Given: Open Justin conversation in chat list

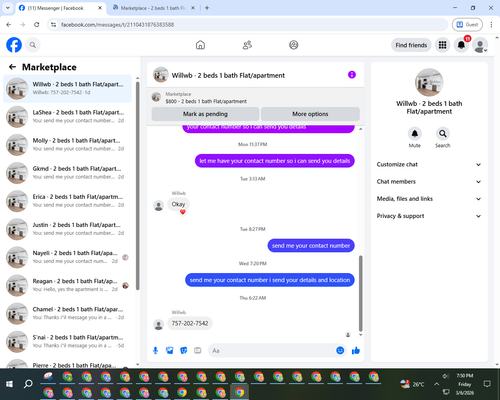Looking at the screenshot, I should click(x=68, y=229).
